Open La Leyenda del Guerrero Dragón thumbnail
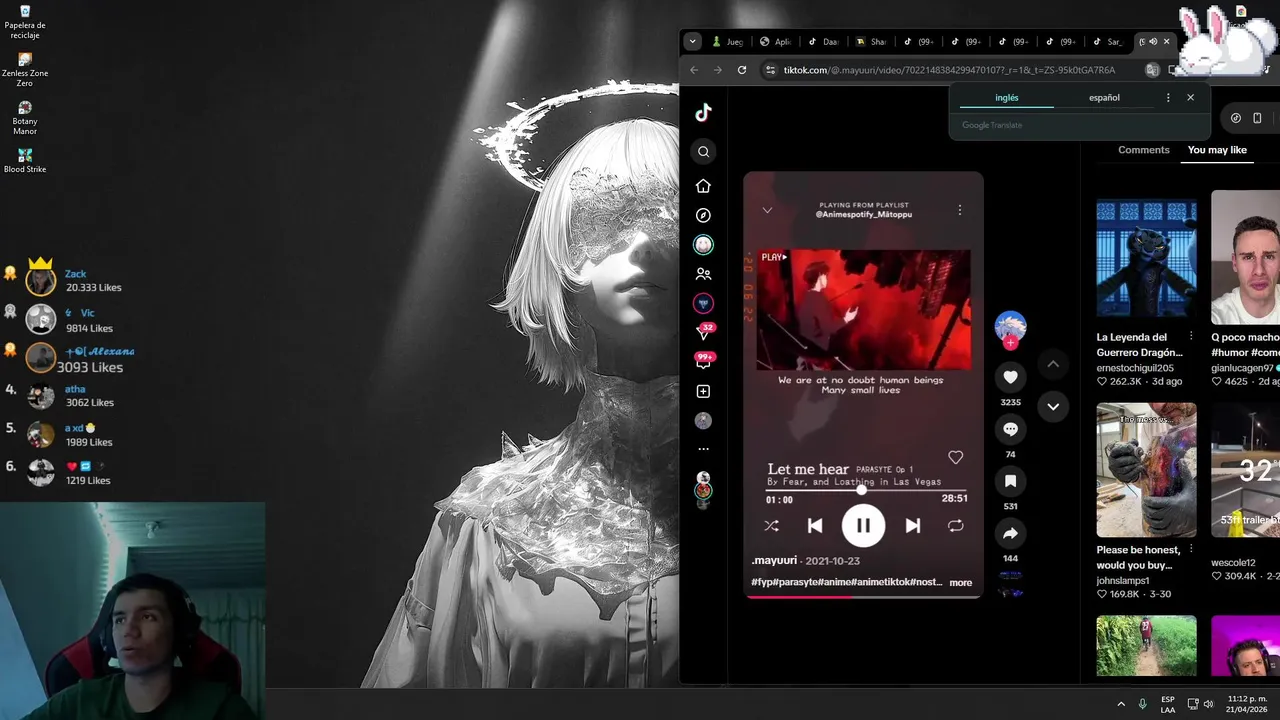 pyautogui.click(x=1146, y=258)
